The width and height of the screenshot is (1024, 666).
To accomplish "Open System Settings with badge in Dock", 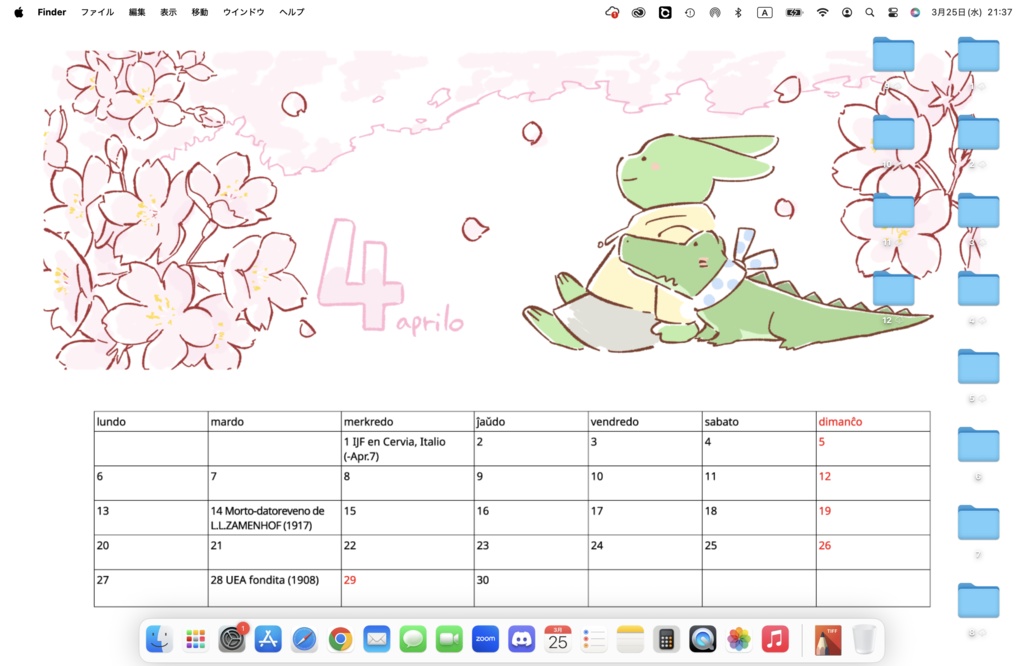I will 232,639.
